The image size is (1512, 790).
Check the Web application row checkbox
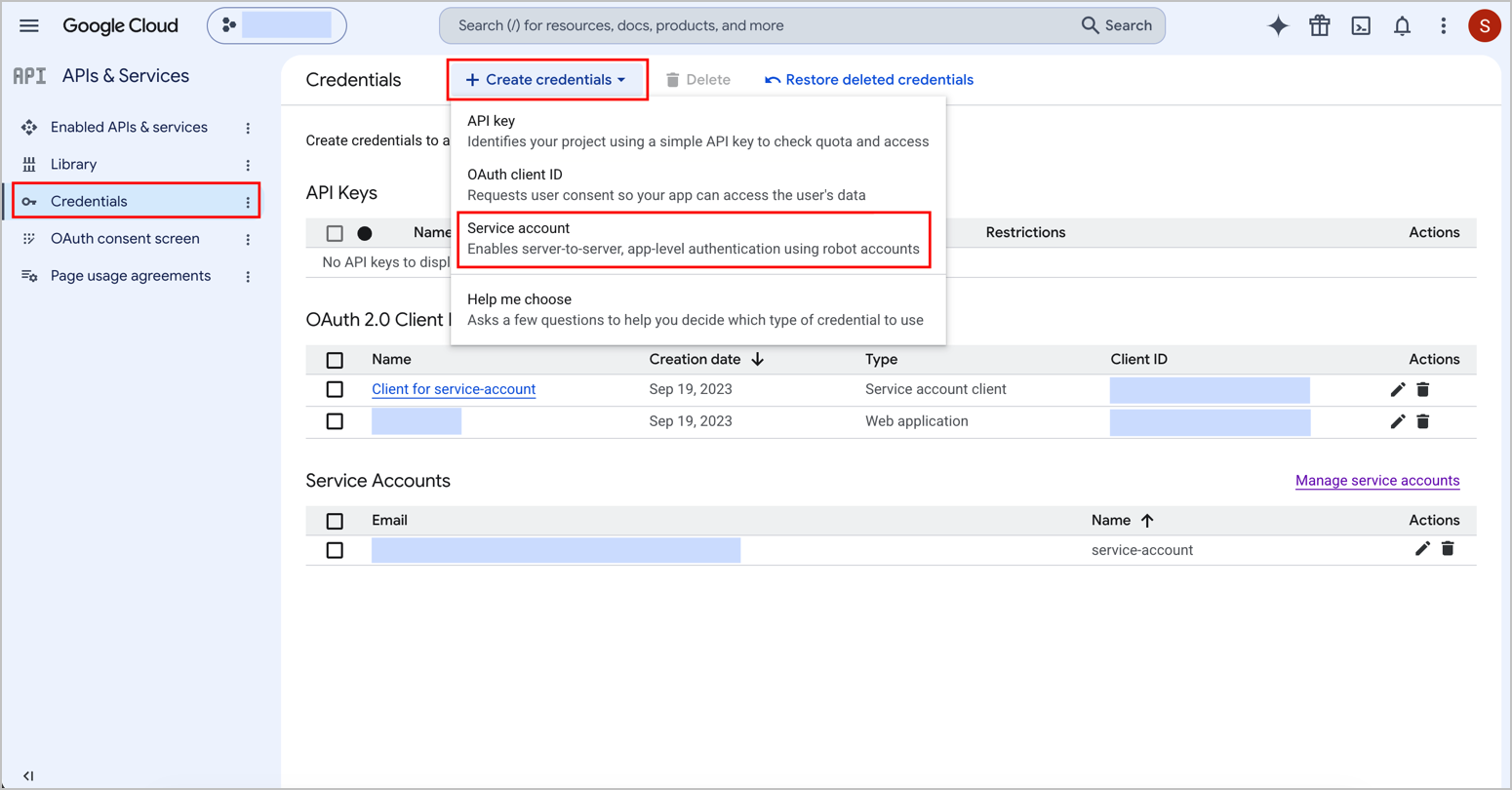tap(335, 421)
